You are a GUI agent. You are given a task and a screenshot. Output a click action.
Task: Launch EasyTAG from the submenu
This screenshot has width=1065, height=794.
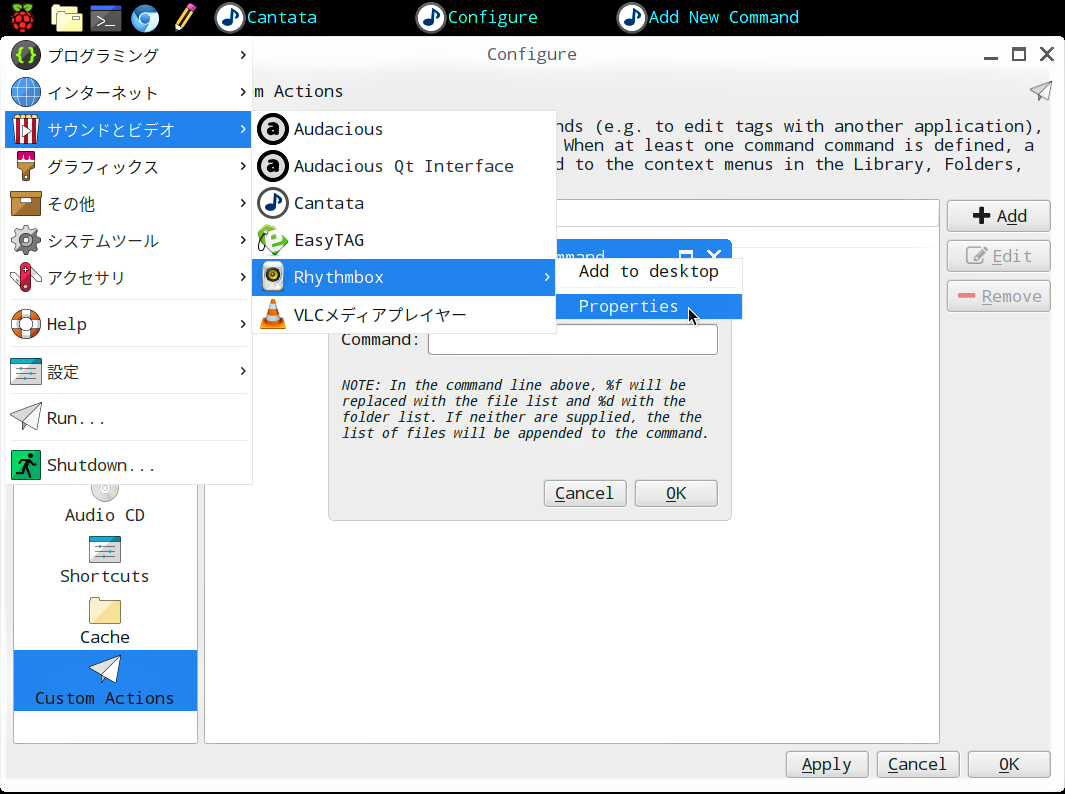(x=403, y=240)
